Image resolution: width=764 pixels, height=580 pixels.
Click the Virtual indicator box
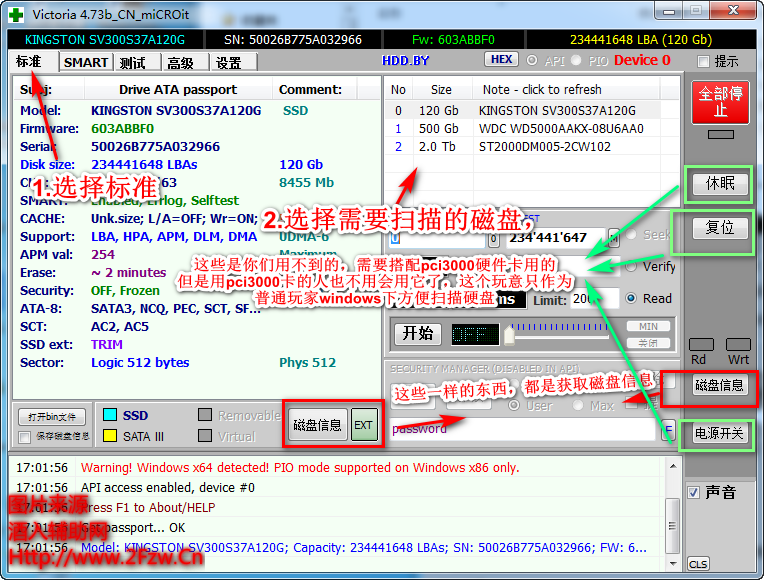(205, 436)
